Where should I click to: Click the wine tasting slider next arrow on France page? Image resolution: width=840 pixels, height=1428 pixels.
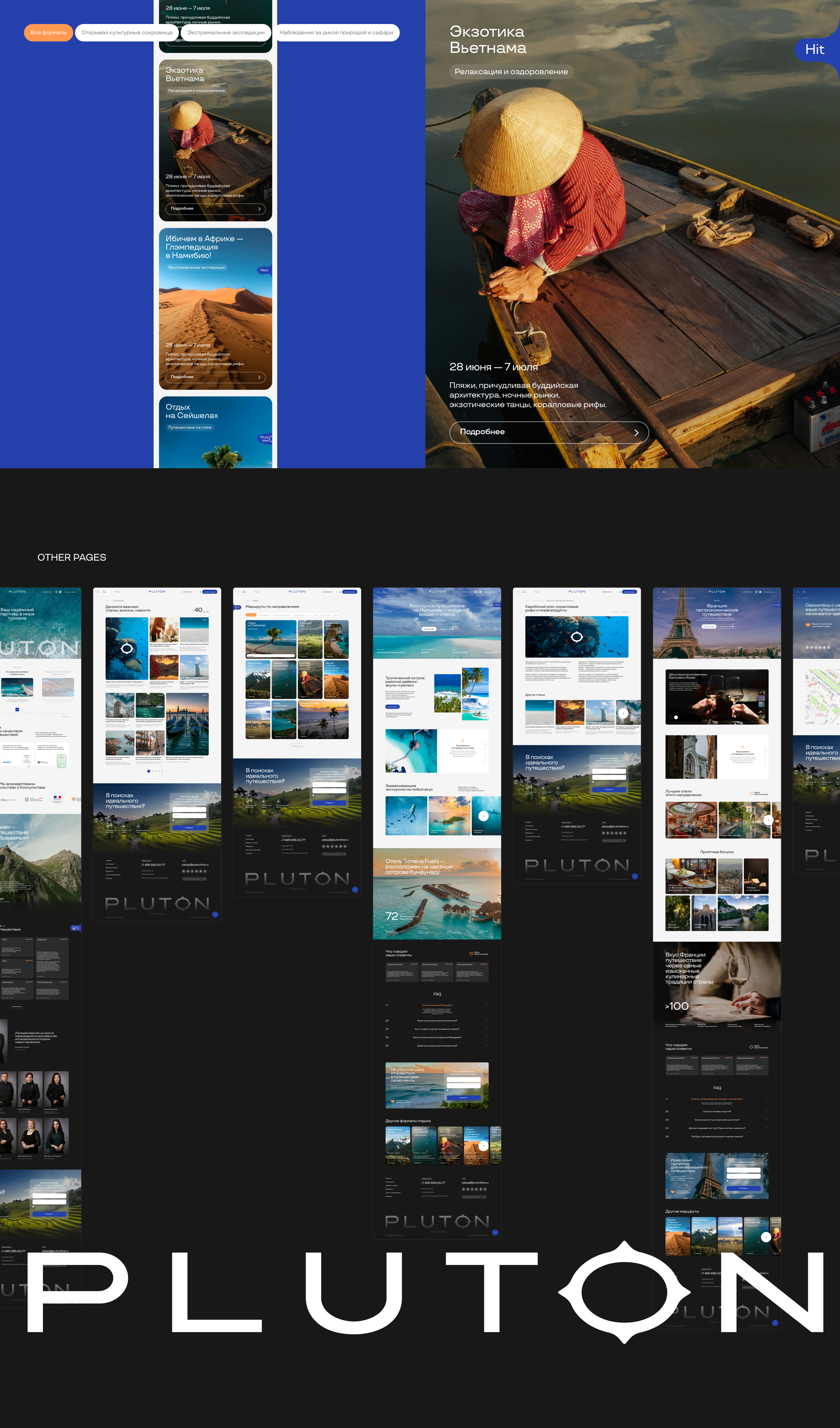tap(676, 717)
